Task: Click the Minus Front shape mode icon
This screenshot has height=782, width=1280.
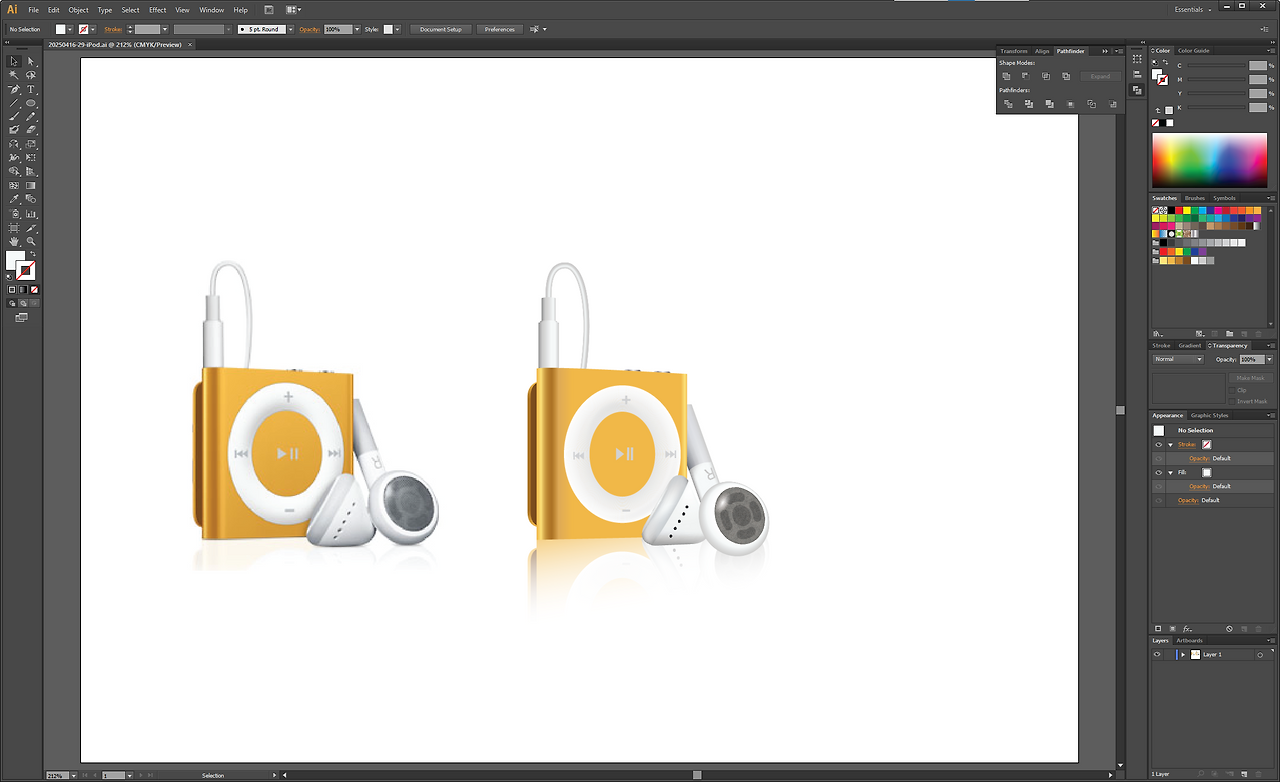Action: tap(1026, 76)
